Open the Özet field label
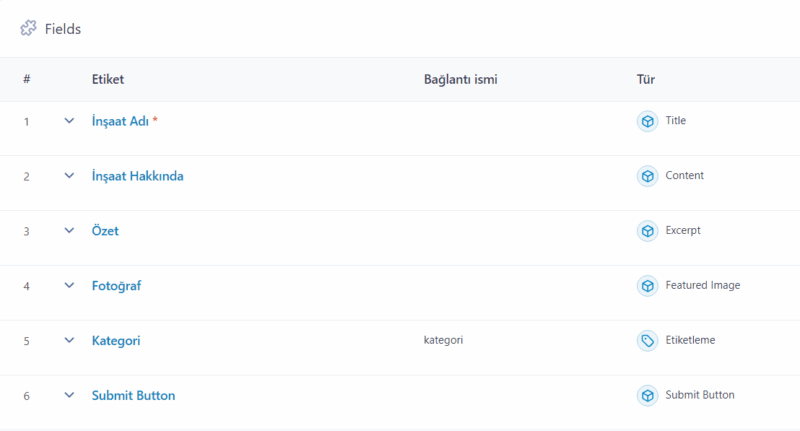Screen dimensions: 800x431 [105, 231]
